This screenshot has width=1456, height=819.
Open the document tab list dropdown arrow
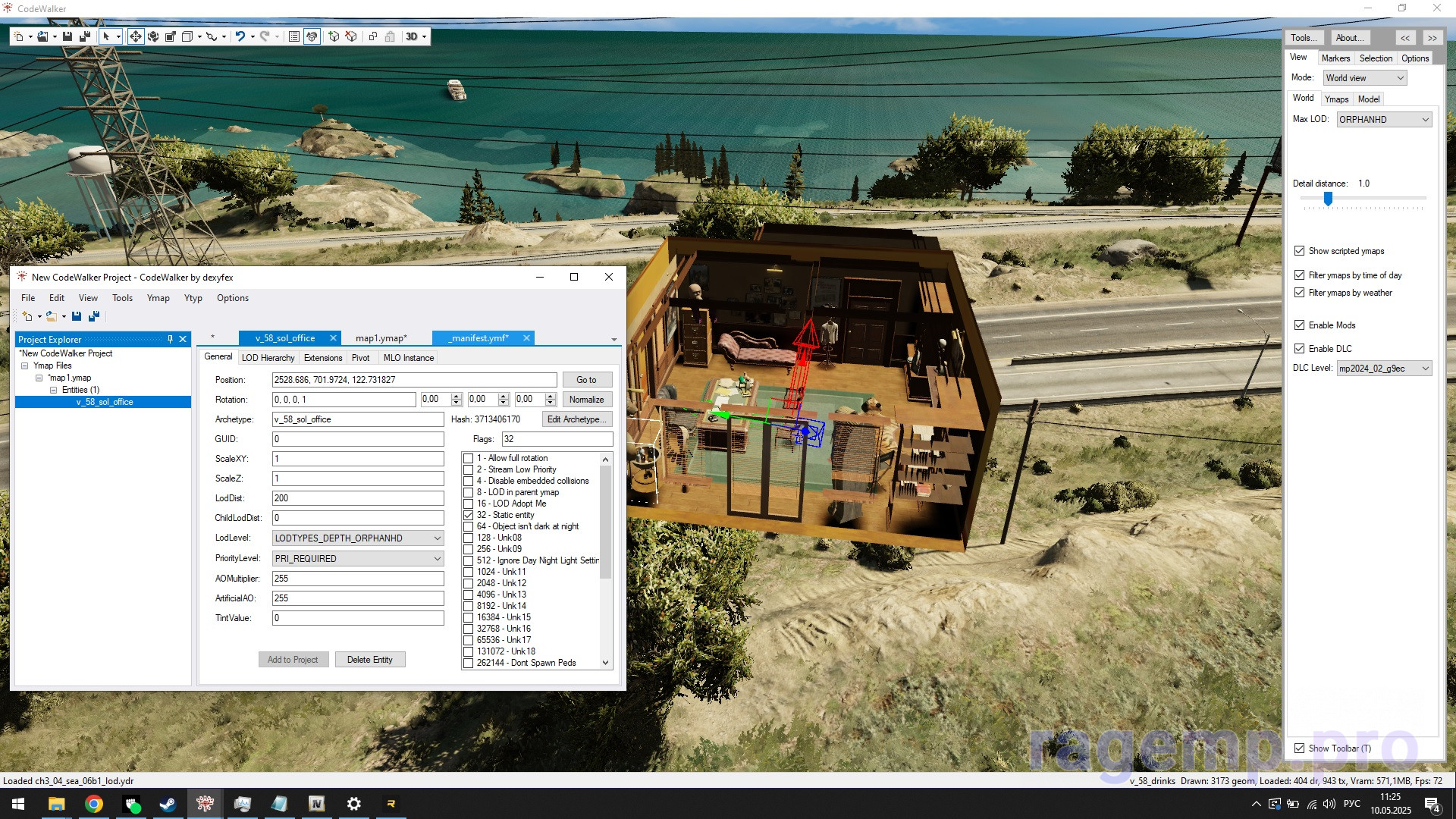(x=614, y=339)
